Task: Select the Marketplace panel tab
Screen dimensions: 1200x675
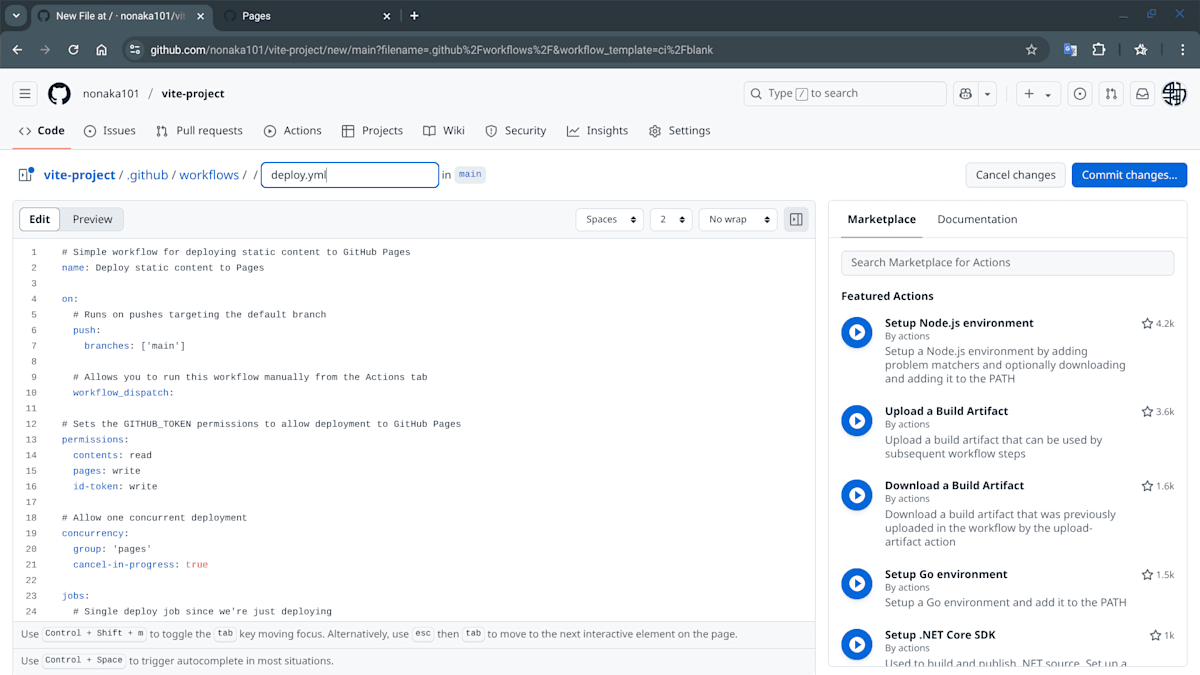Action: (881, 219)
